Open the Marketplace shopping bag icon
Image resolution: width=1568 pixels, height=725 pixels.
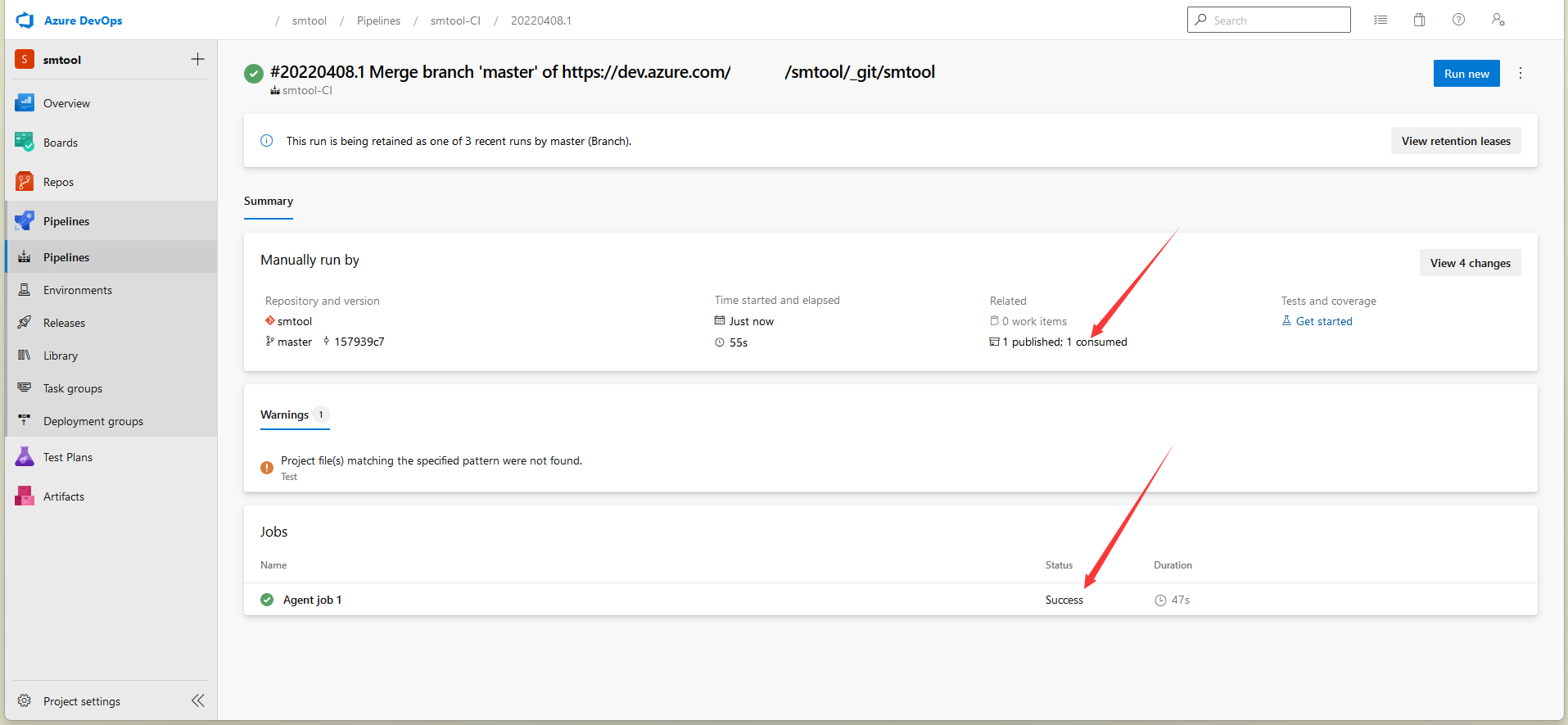tap(1419, 20)
